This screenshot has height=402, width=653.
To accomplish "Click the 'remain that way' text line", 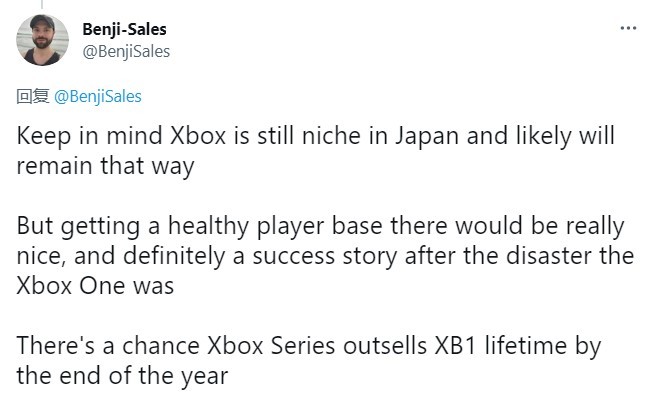I will (105, 167).
